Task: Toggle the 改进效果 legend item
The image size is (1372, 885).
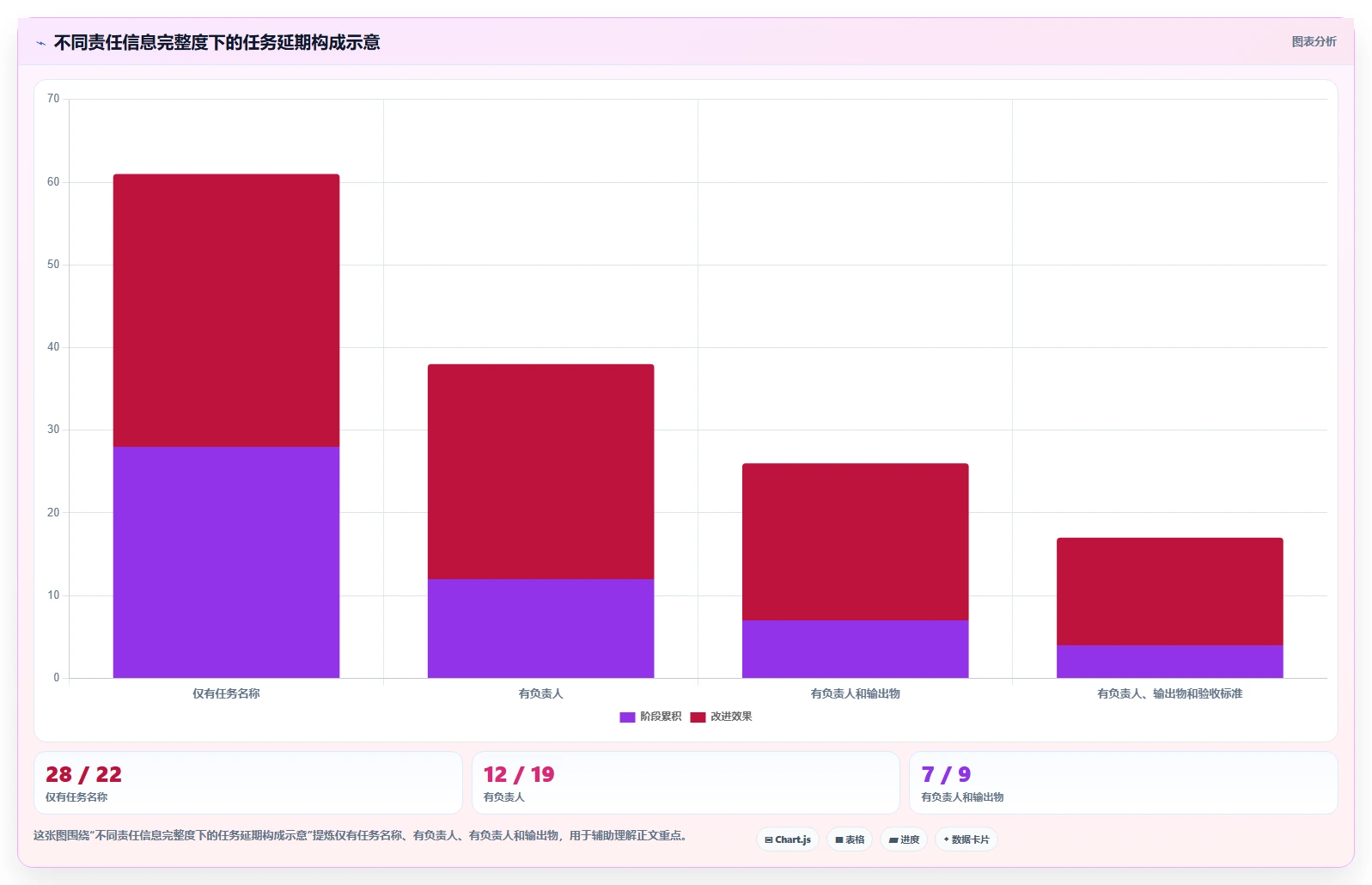Action: point(721,717)
